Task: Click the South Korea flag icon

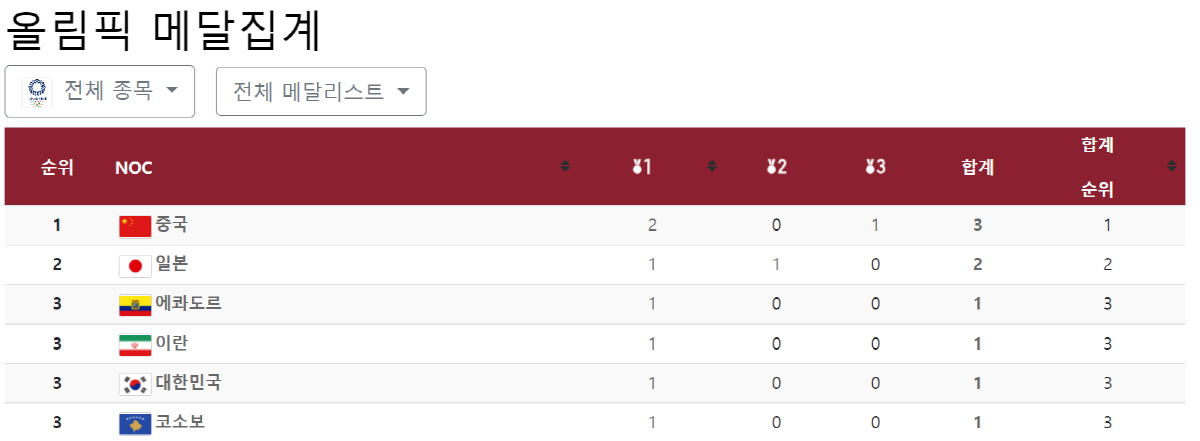Action: [135, 383]
